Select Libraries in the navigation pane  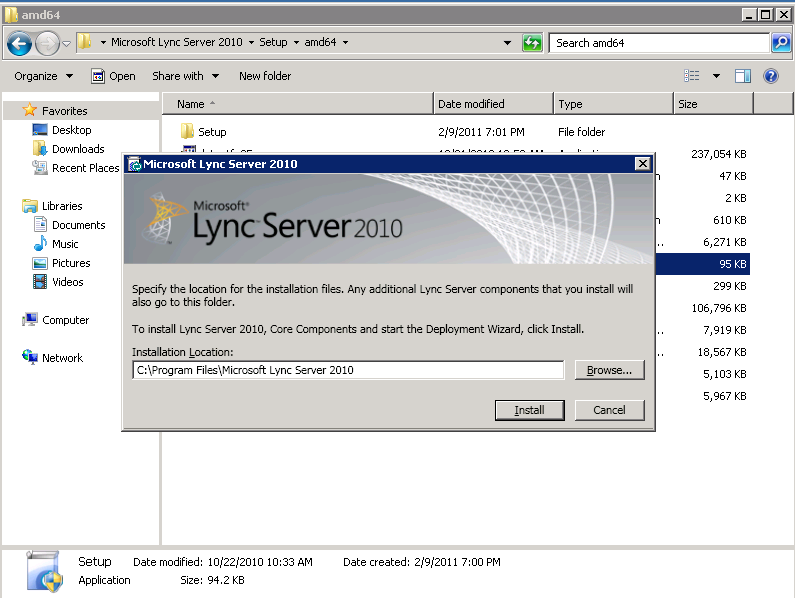tap(52, 206)
